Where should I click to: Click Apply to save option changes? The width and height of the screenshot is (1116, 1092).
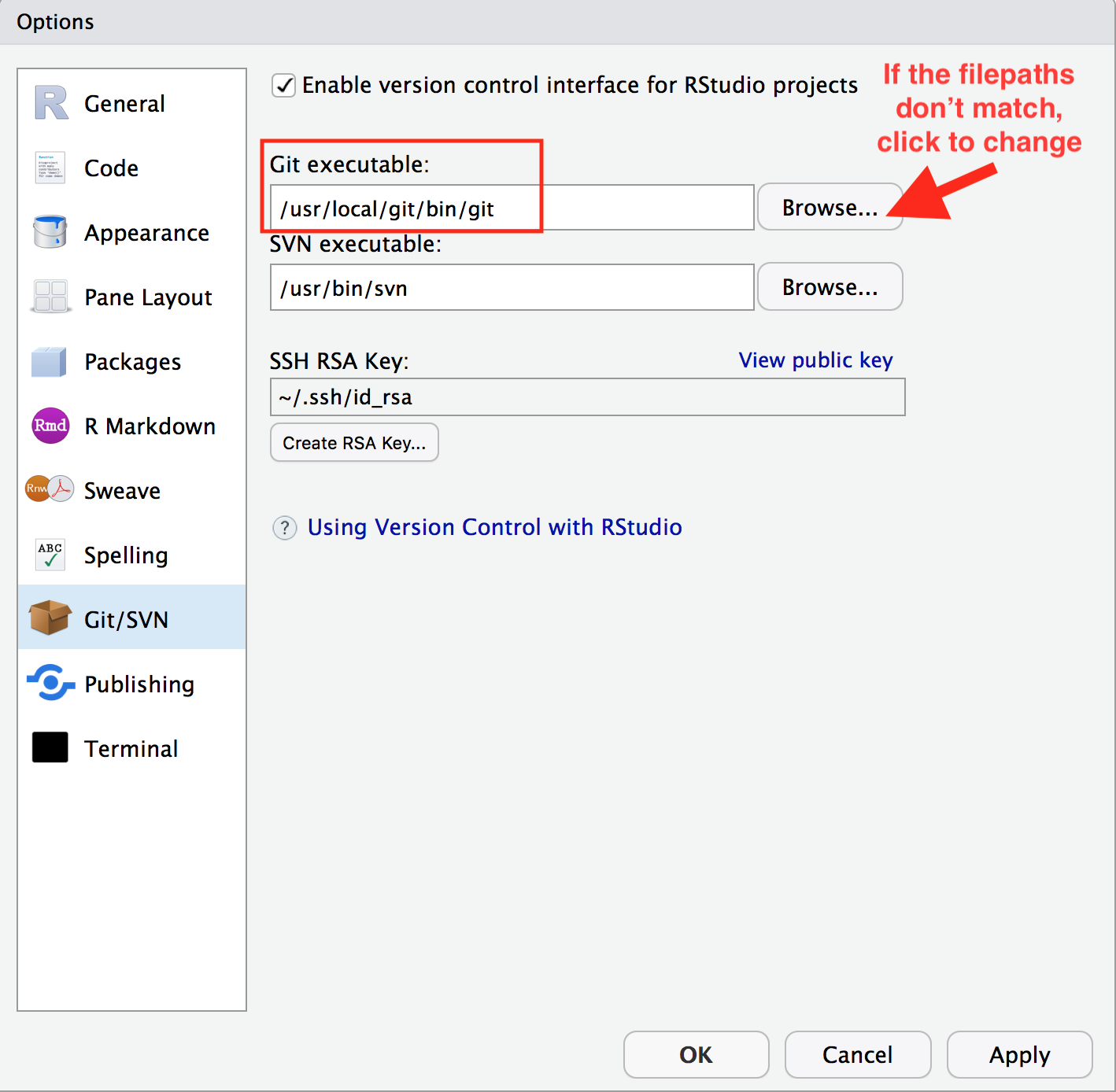[x=1020, y=1055]
